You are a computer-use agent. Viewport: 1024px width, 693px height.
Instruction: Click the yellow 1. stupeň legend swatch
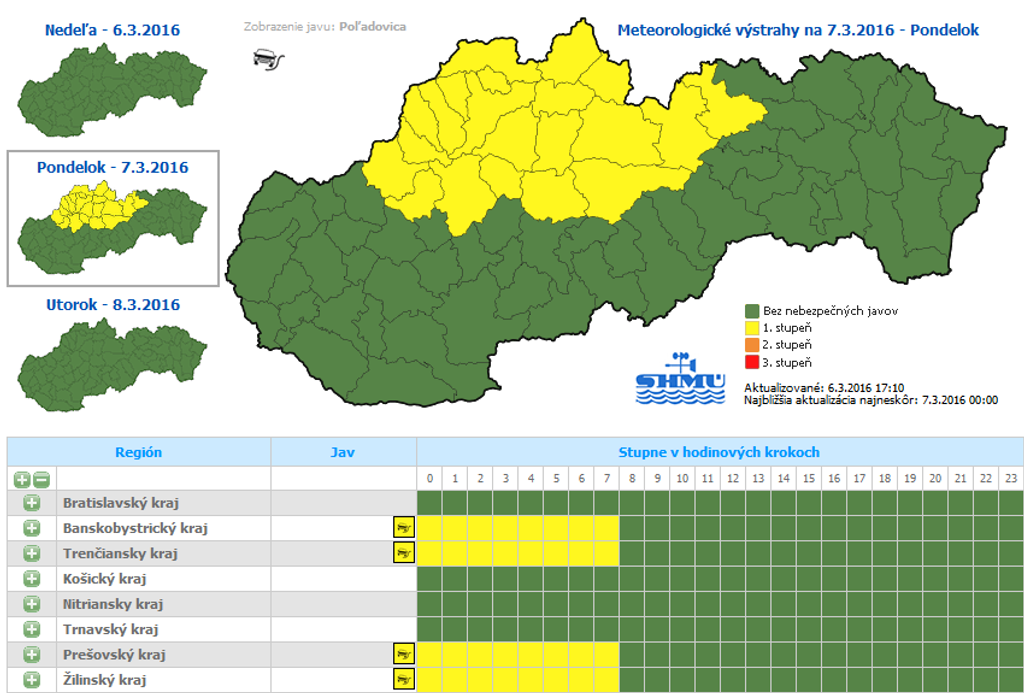pyautogui.click(x=753, y=328)
